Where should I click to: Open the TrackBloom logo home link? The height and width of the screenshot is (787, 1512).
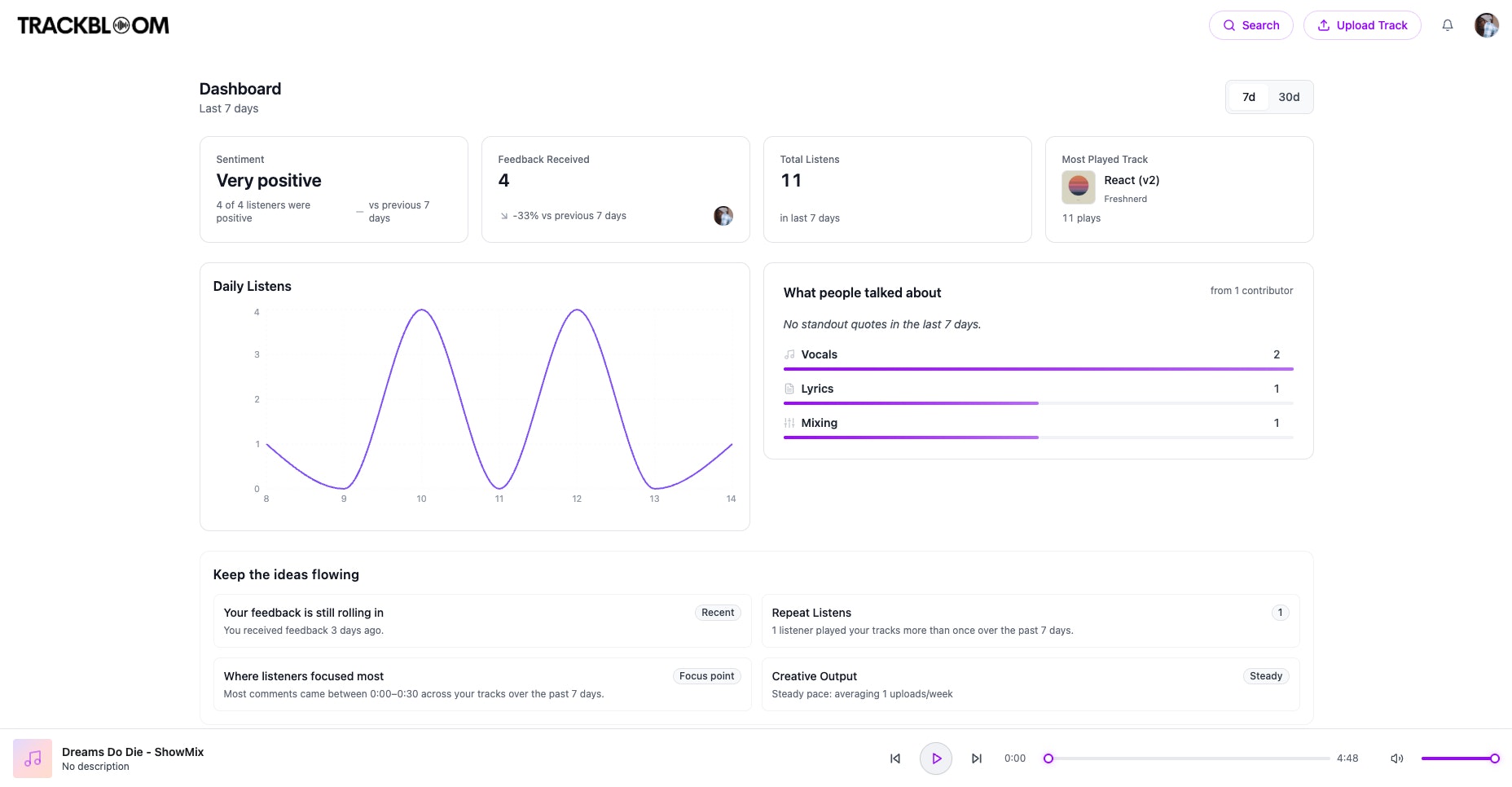[x=93, y=25]
